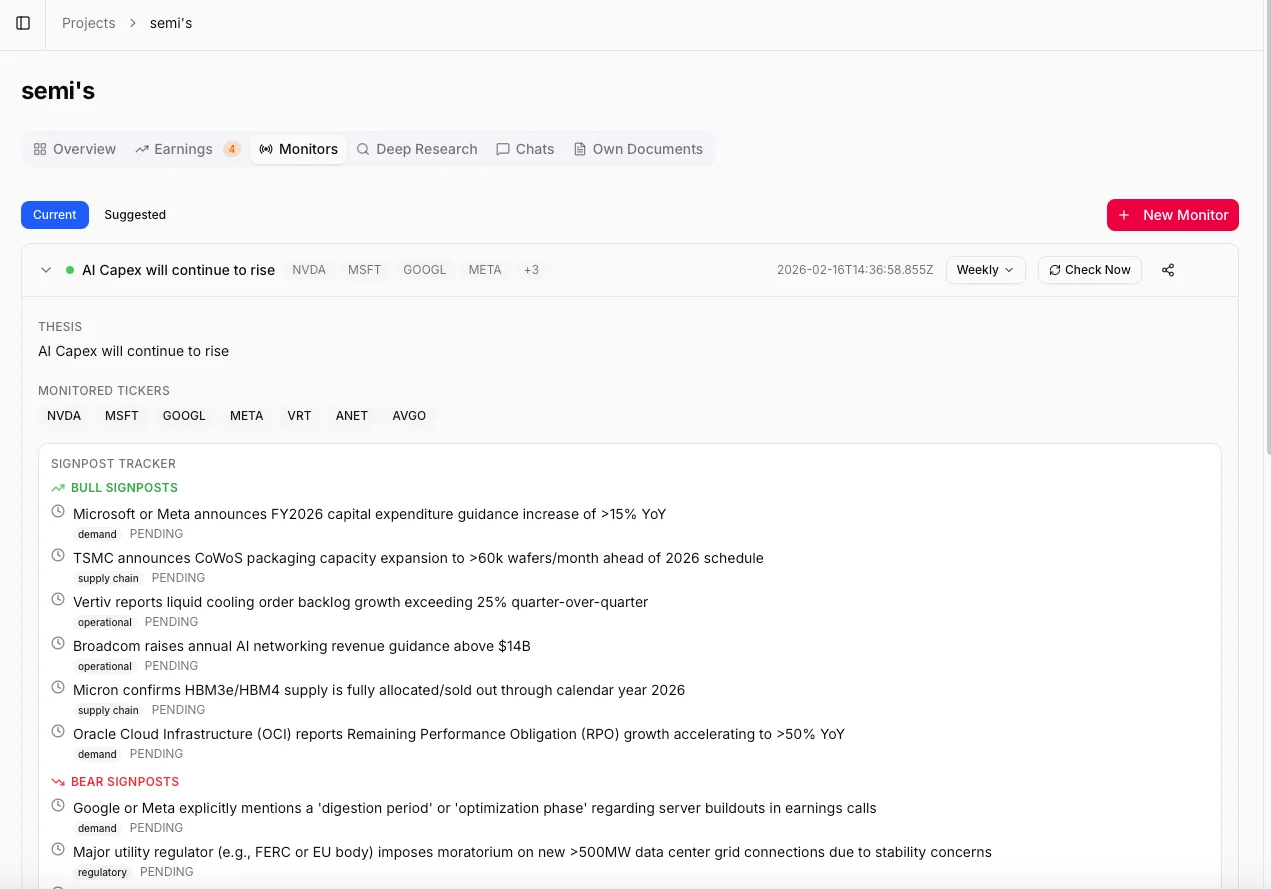The width and height of the screenshot is (1271, 889).
Task: Switch to the Suggested monitors view
Action: [x=135, y=214]
